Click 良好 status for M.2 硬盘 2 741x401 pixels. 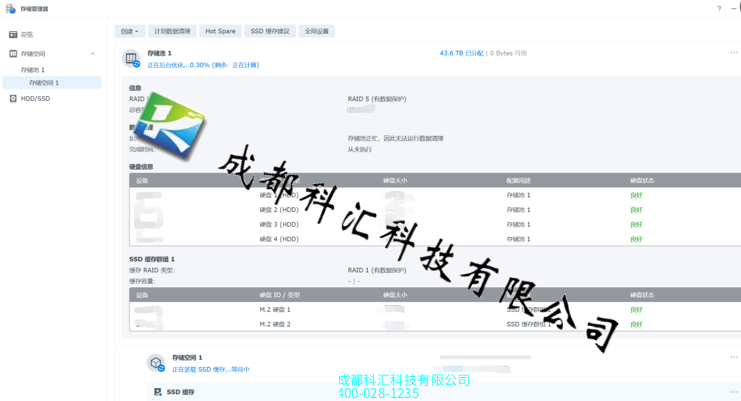[636, 324]
